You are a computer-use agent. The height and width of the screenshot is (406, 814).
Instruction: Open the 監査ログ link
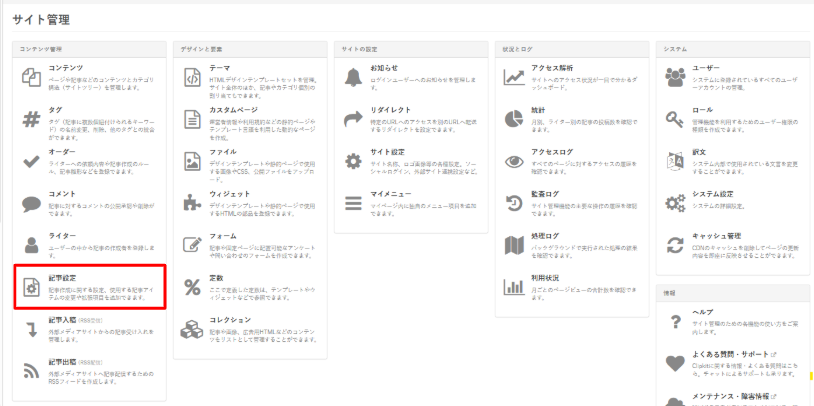[546, 194]
